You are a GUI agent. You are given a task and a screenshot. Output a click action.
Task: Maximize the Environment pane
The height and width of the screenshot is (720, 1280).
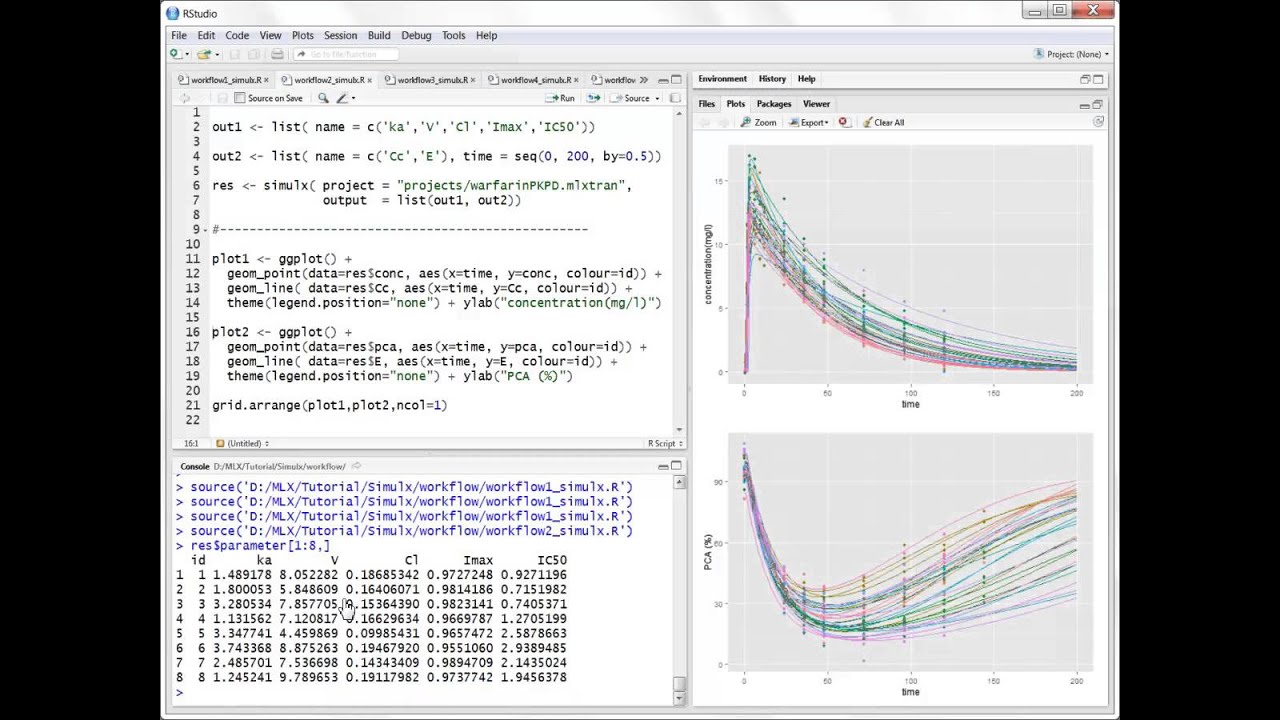pyautogui.click(x=1098, y=79)
